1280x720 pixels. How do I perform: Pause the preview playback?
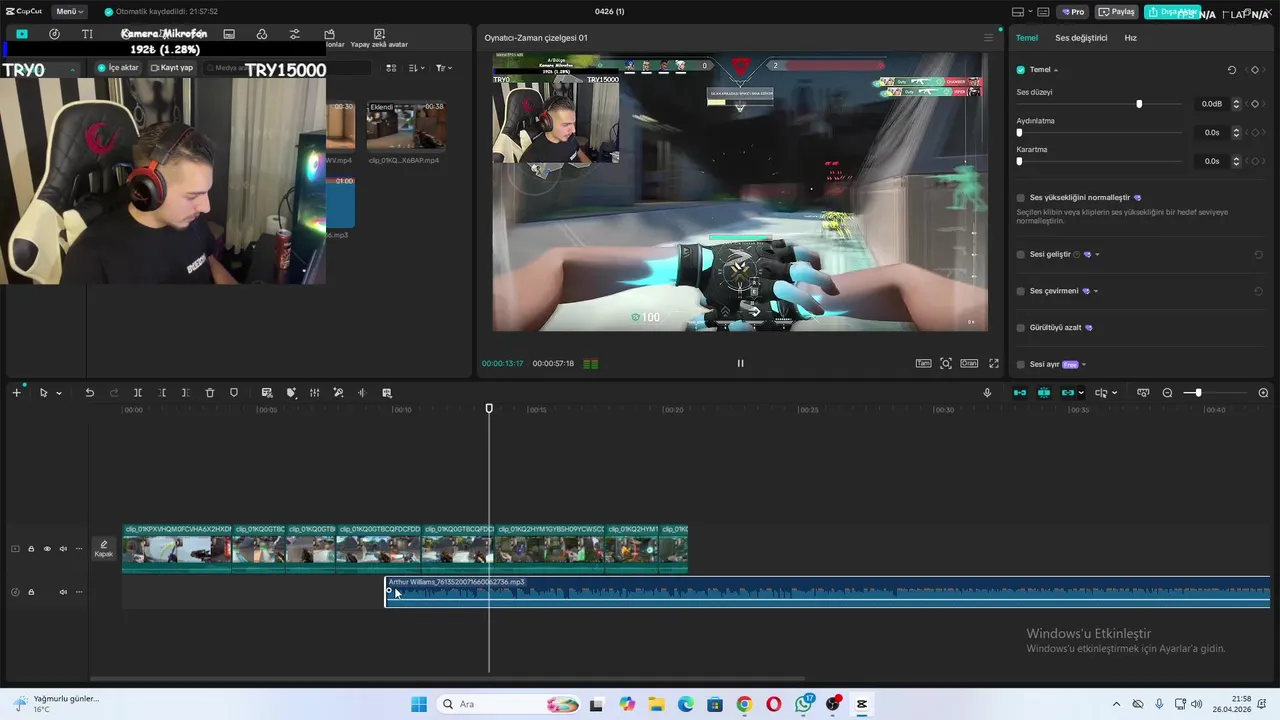pyautogui.click(x=740, y=363)
